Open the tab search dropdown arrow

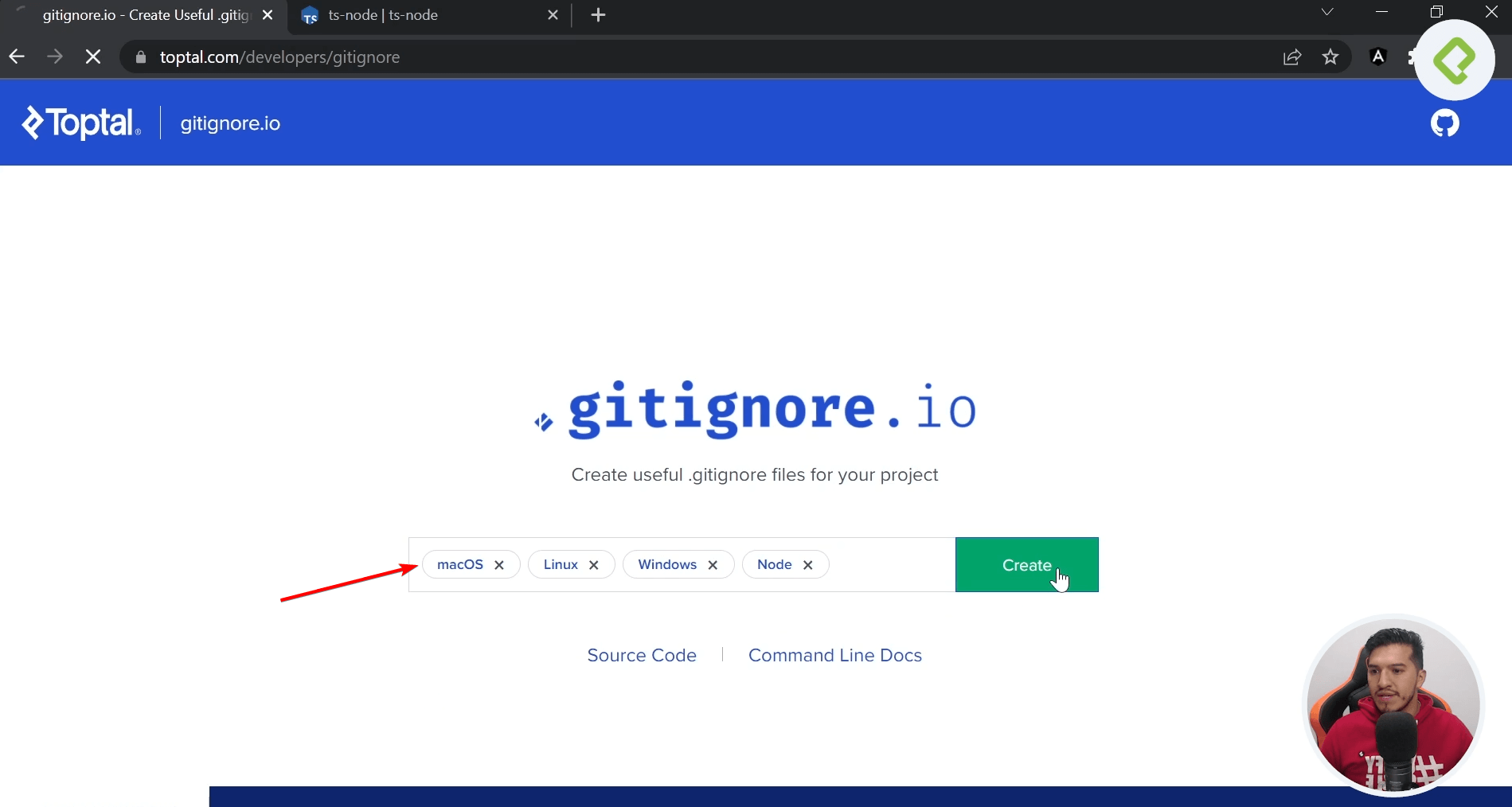(1327, 12)
